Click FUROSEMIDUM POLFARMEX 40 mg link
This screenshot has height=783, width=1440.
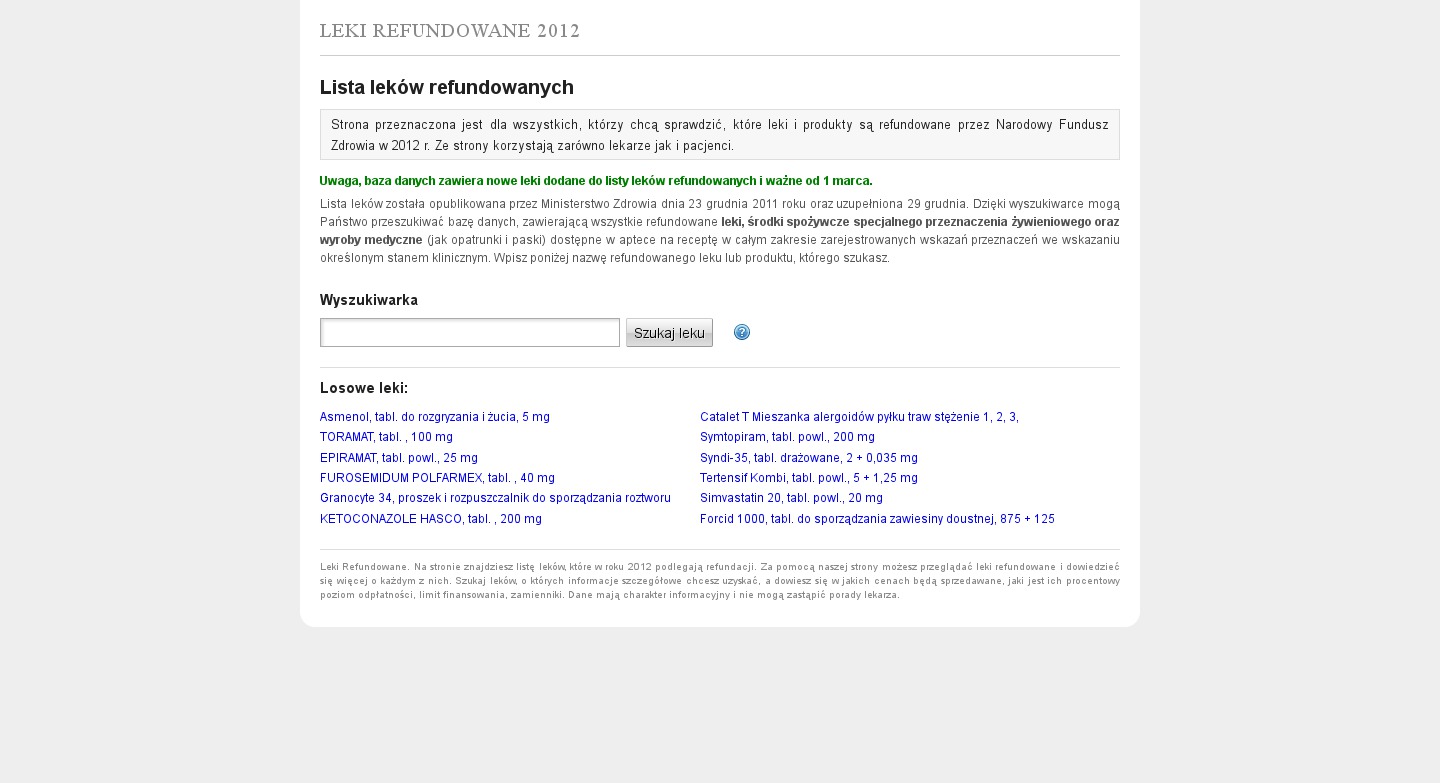(x=437, y=478)
